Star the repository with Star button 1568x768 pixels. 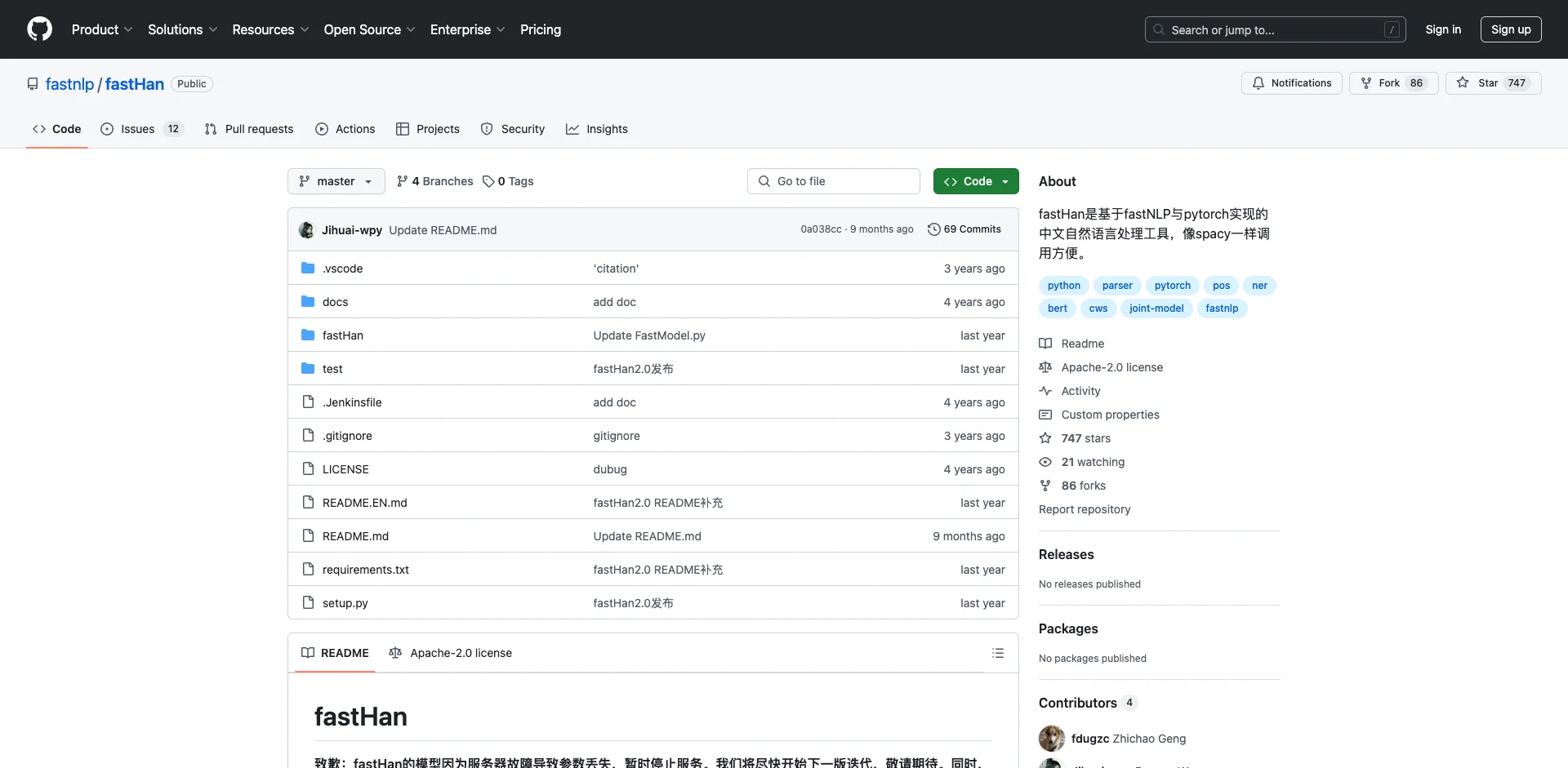pos(1492,83)
